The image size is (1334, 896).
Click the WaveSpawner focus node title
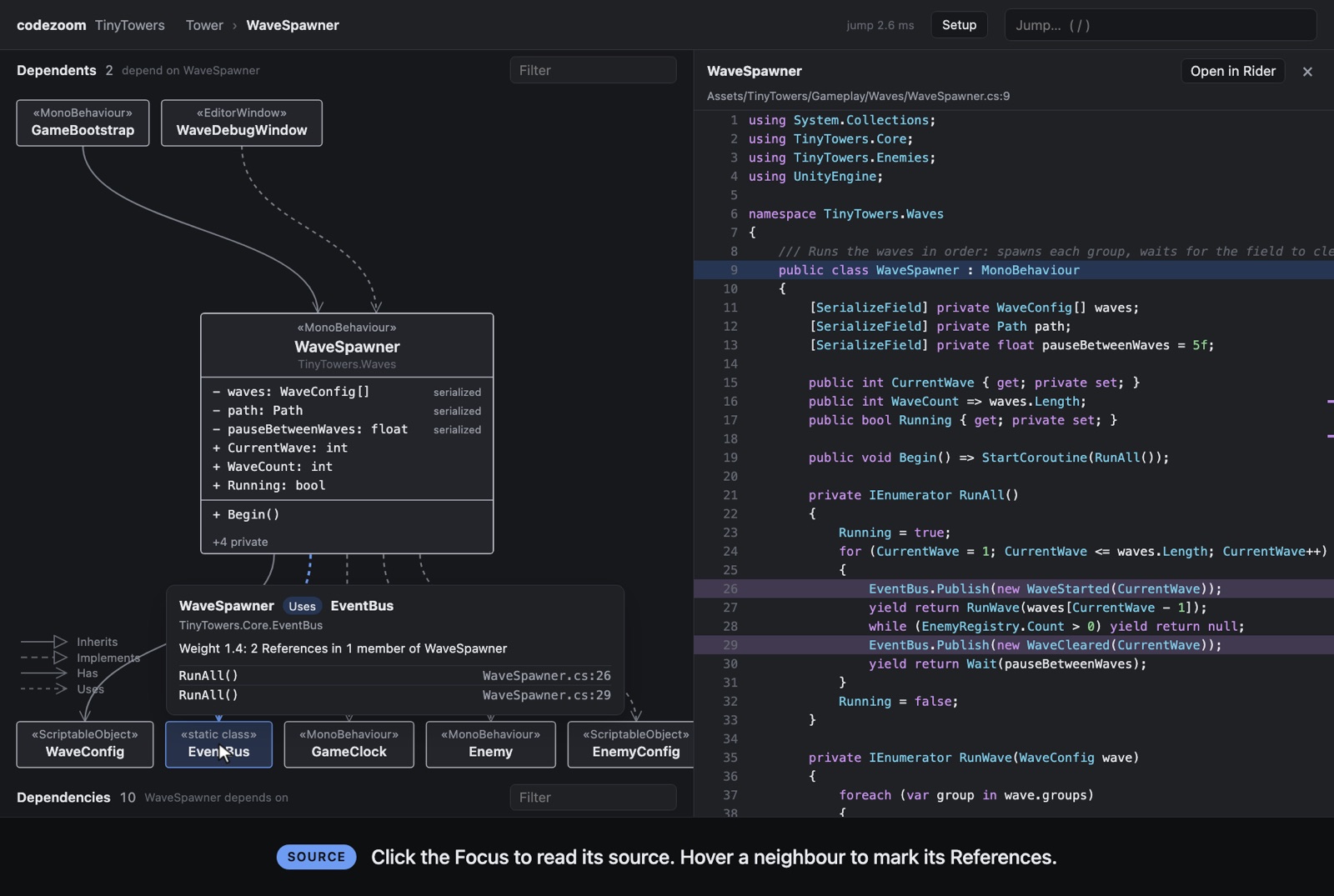point(347,347)
